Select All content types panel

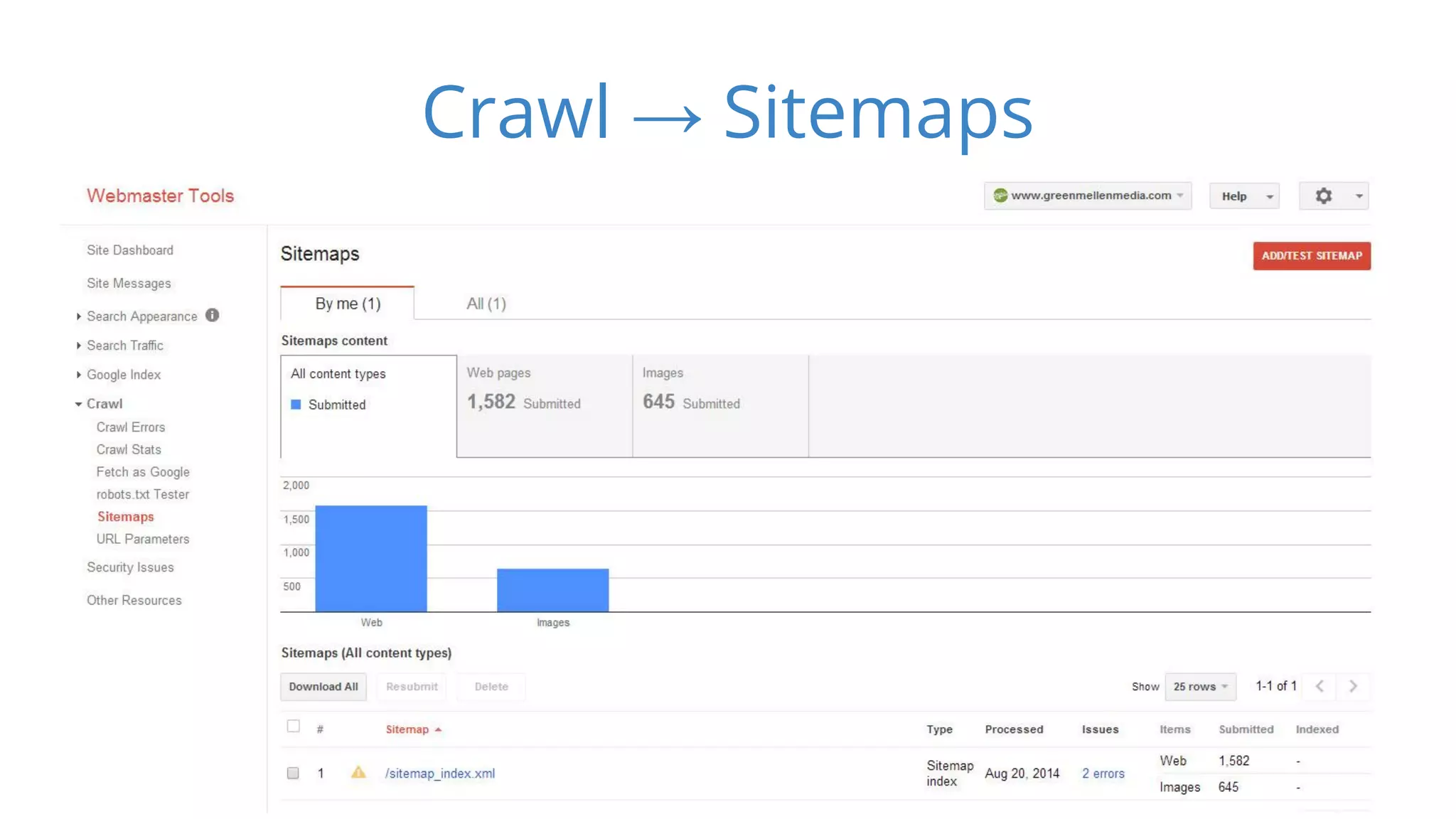pyautogui.click(x=368, y=406)
